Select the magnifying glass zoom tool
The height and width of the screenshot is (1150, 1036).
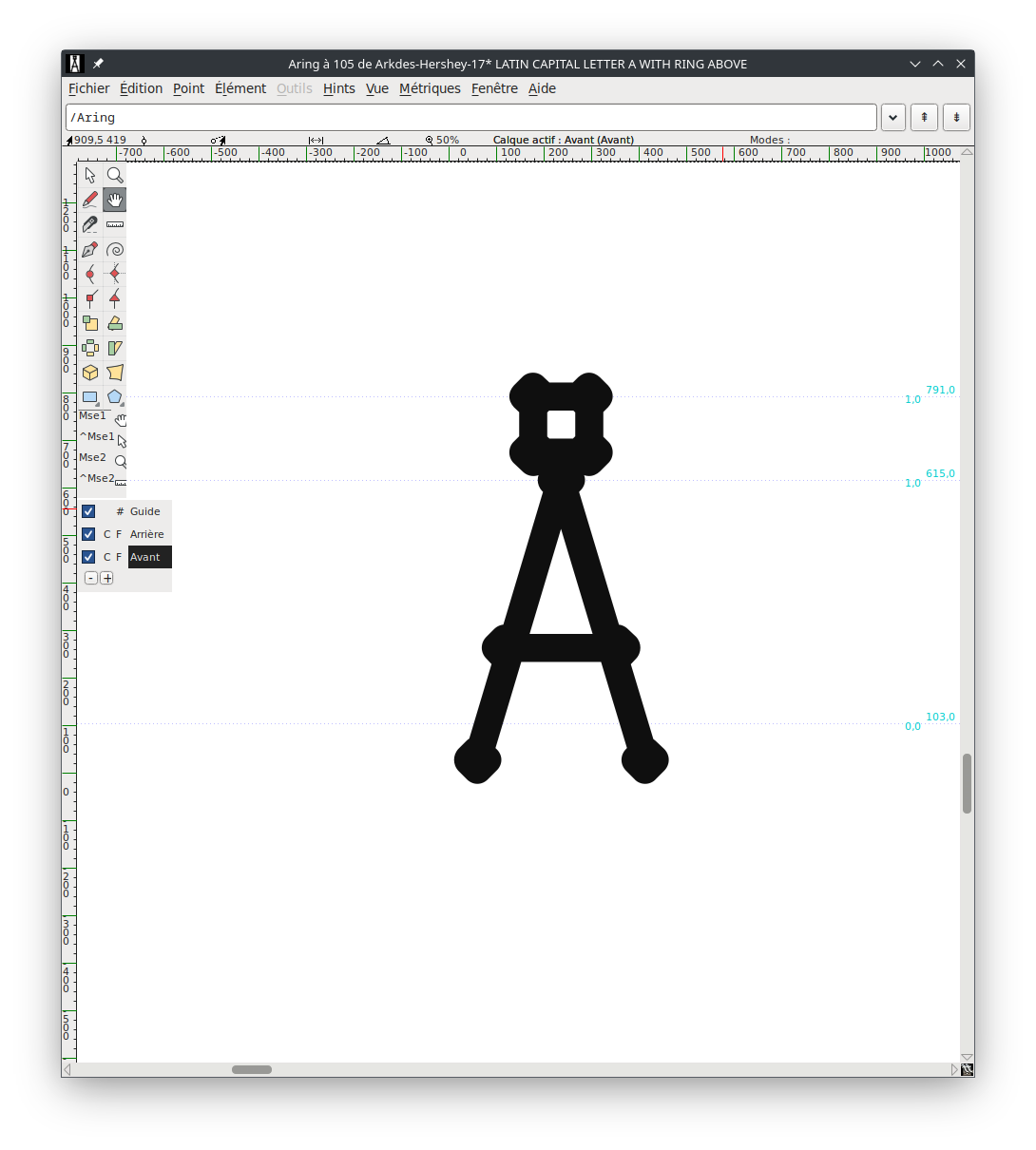click(x=115, y=175)
